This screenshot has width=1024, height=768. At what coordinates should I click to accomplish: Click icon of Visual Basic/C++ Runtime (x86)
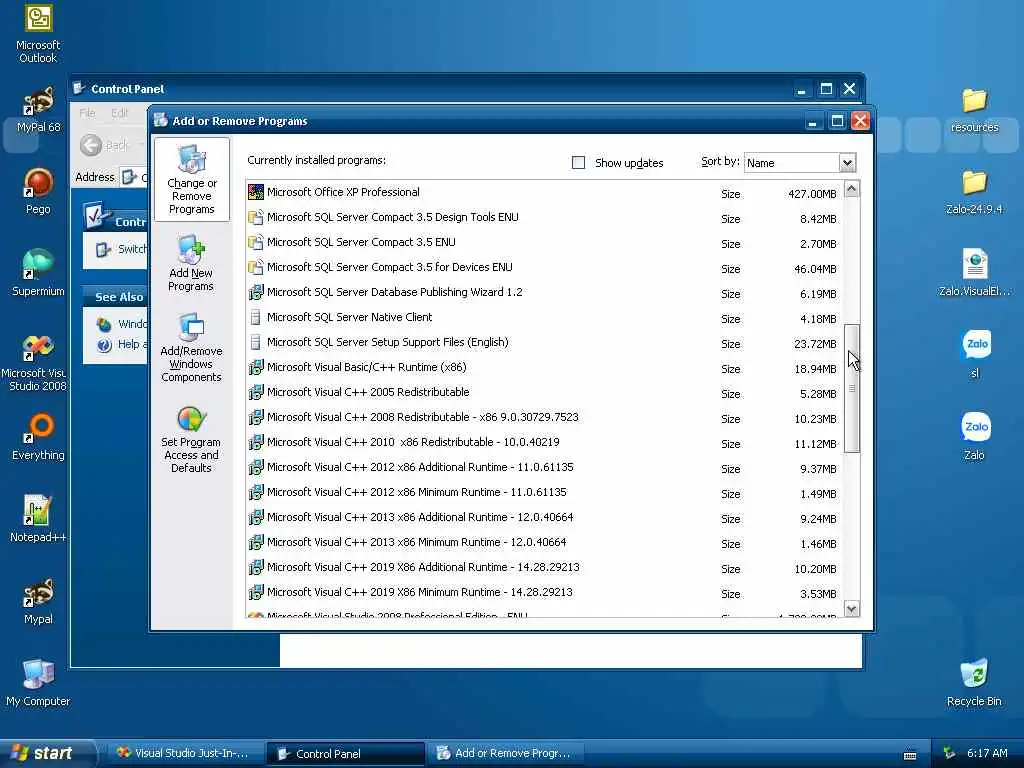tap(256, 367)
